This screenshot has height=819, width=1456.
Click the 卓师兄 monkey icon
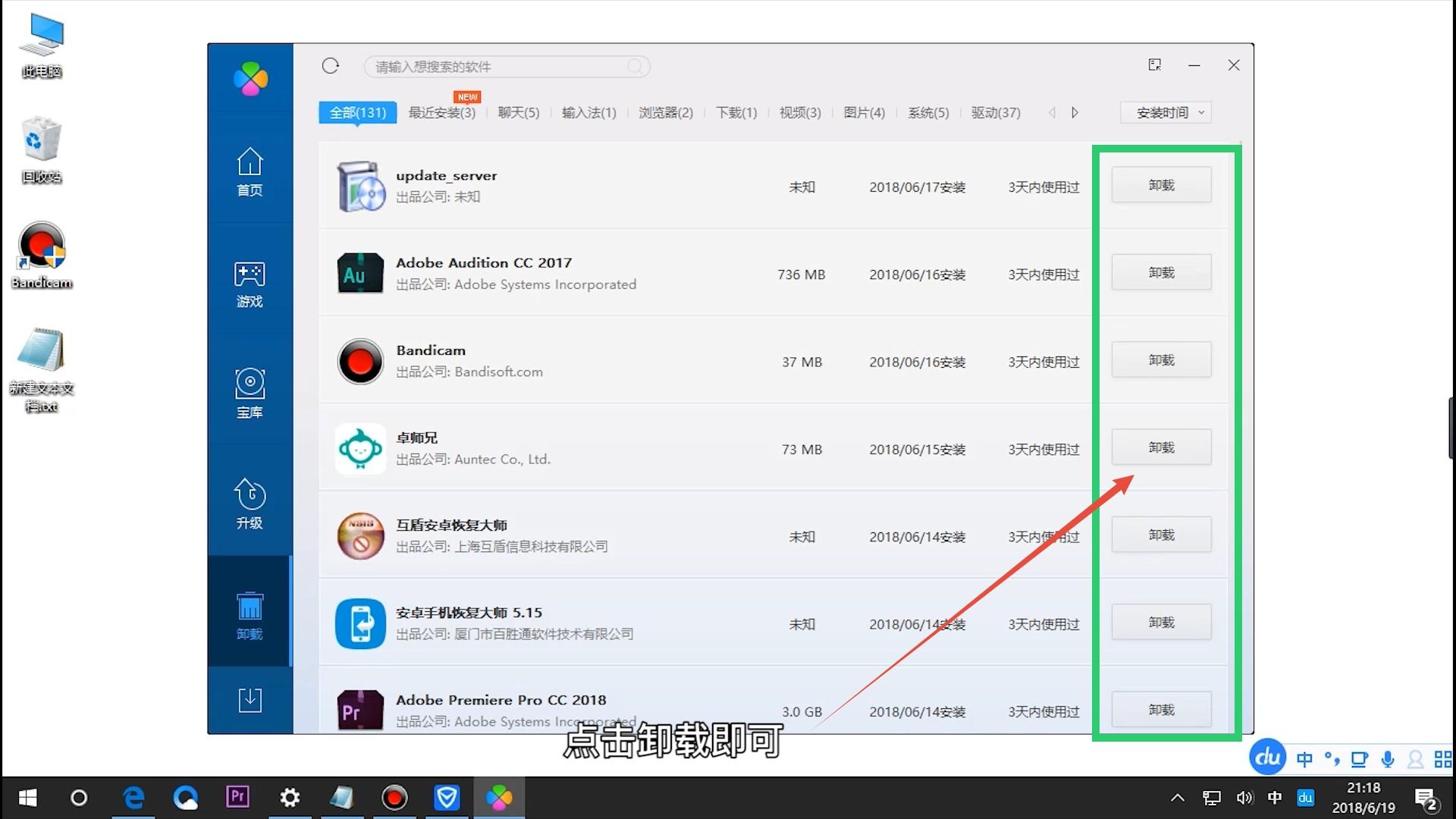click(360, 449)
